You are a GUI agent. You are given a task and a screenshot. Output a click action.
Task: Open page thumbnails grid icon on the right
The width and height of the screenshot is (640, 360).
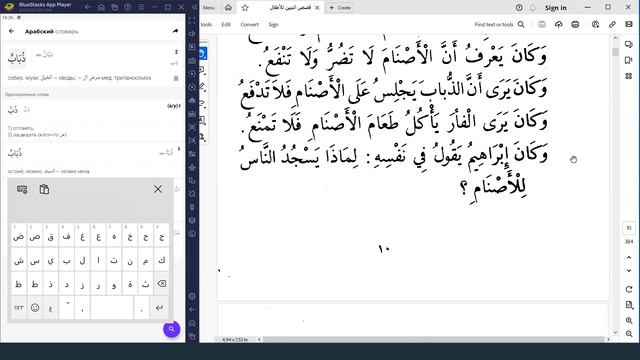point(629,76)
